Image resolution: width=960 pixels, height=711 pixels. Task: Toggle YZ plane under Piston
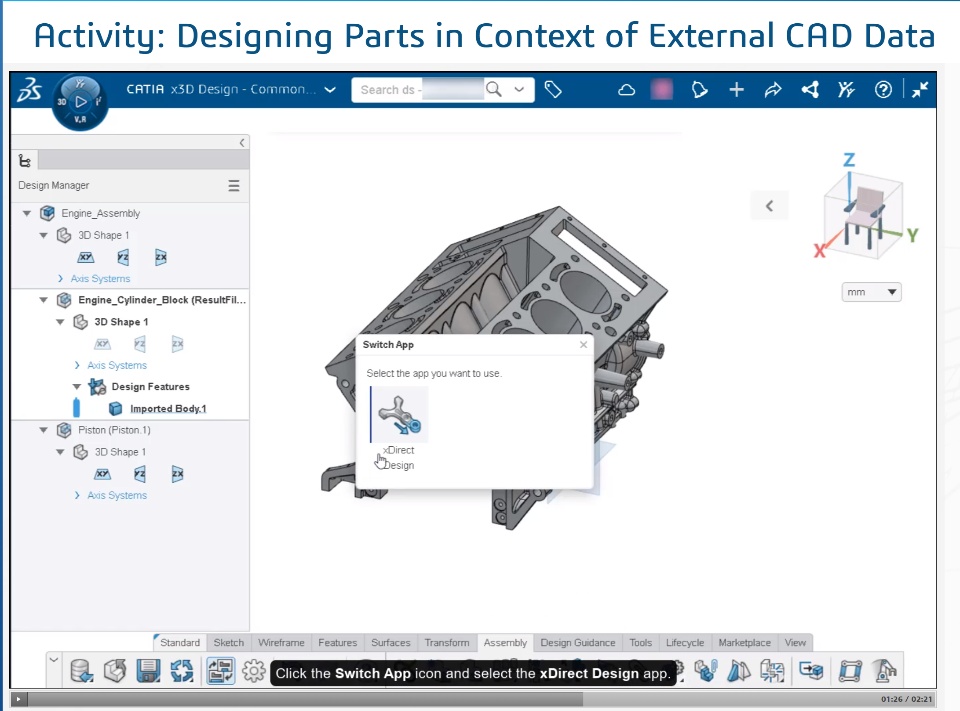[140, 474]
